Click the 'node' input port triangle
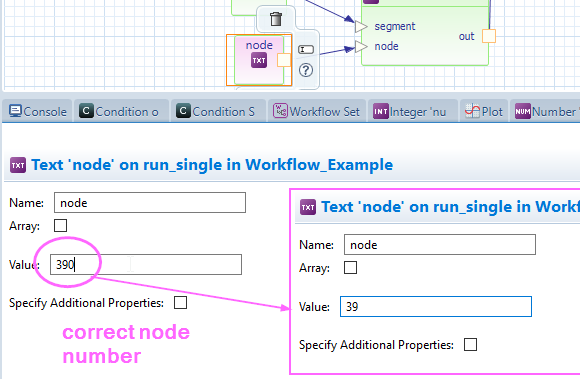Image resolution: width=580 pixels, height=379 pixels. pyautogui.click(x=361, y=47)
